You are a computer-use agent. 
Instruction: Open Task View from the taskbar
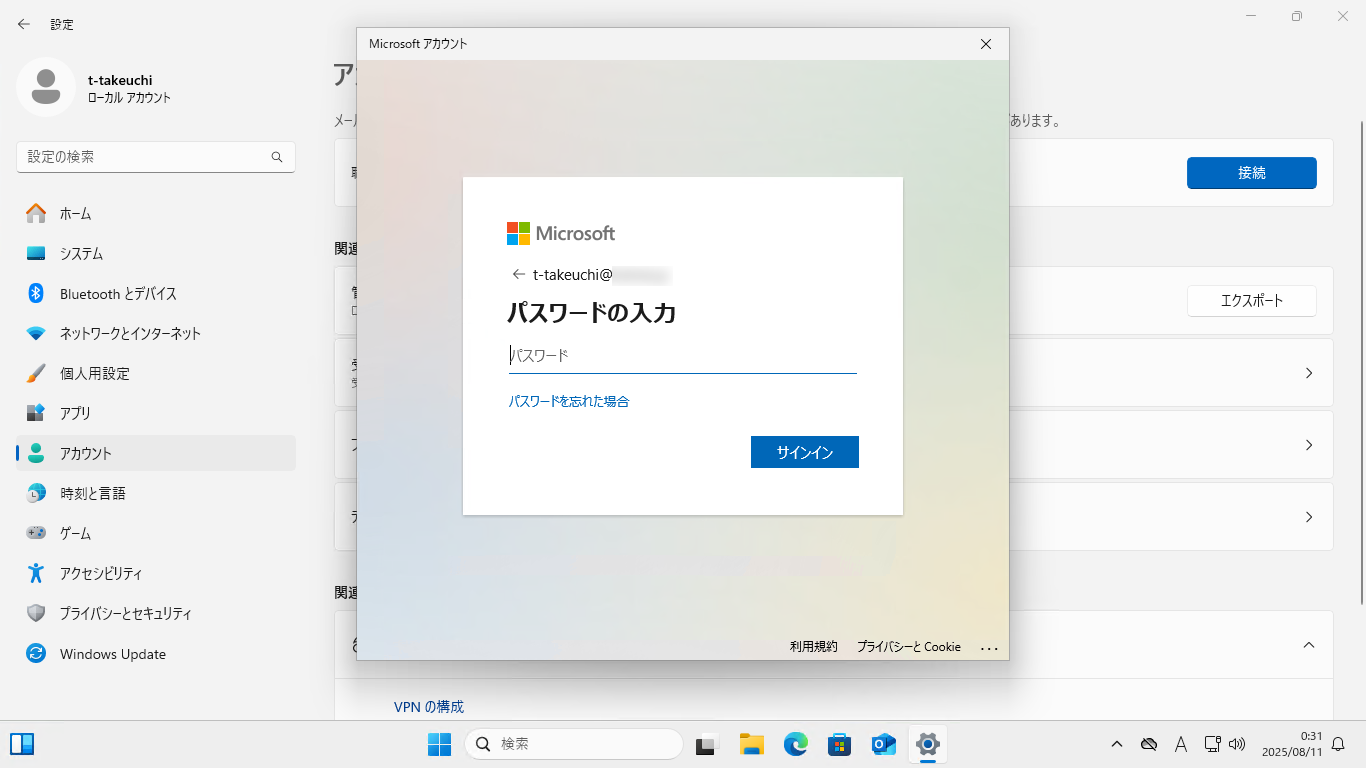pos(708,744)
